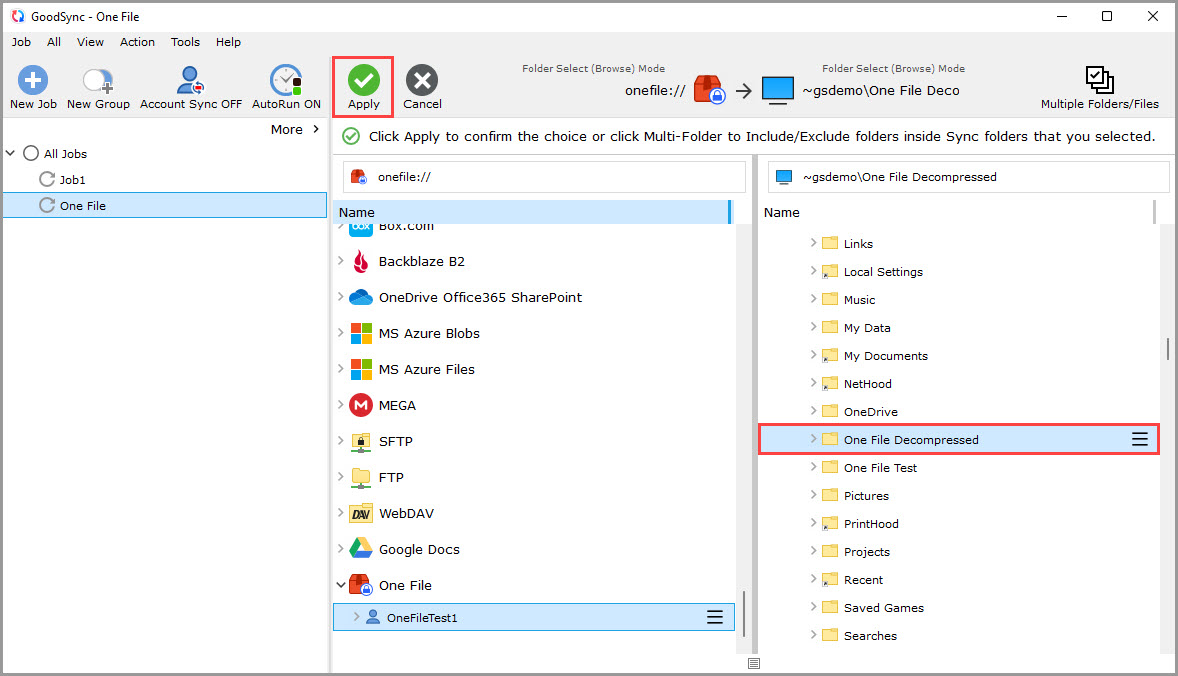Select the NetHood folder
This screenshot has height=676, width=1178.
pyautogui.click(x=867, y=384)
